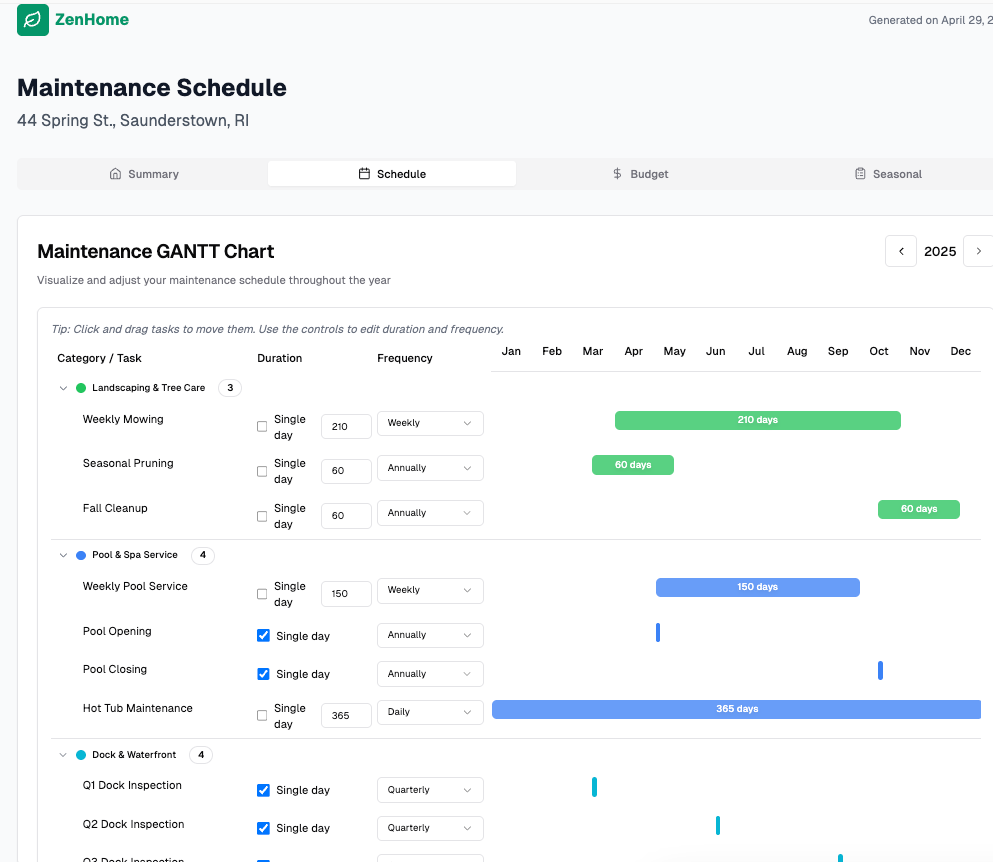Click the Pool & Spa count badge 4
993x862 pixels.
203,555
